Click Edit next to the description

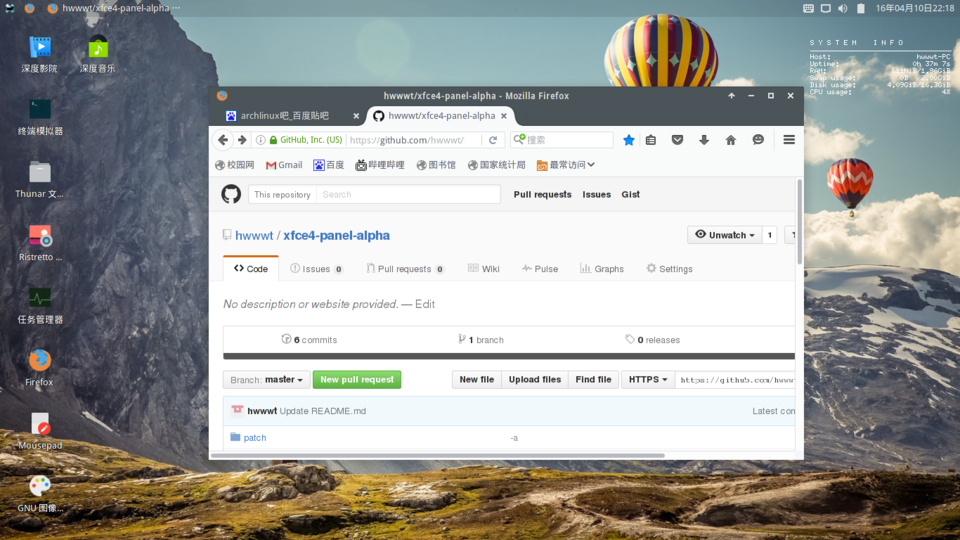point(425,304)
